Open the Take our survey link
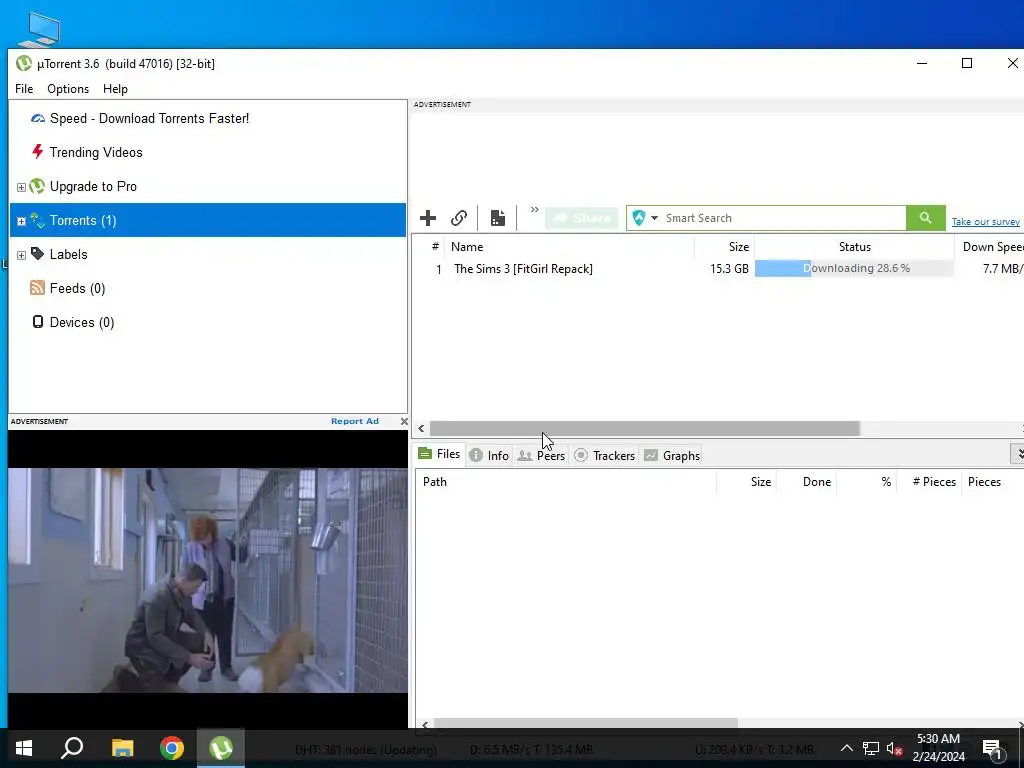 point(985,222)
